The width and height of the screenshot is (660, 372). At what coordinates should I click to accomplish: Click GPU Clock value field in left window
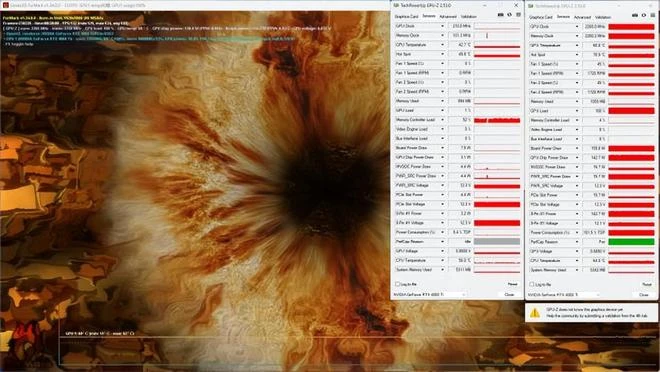(x=460, y=26)
